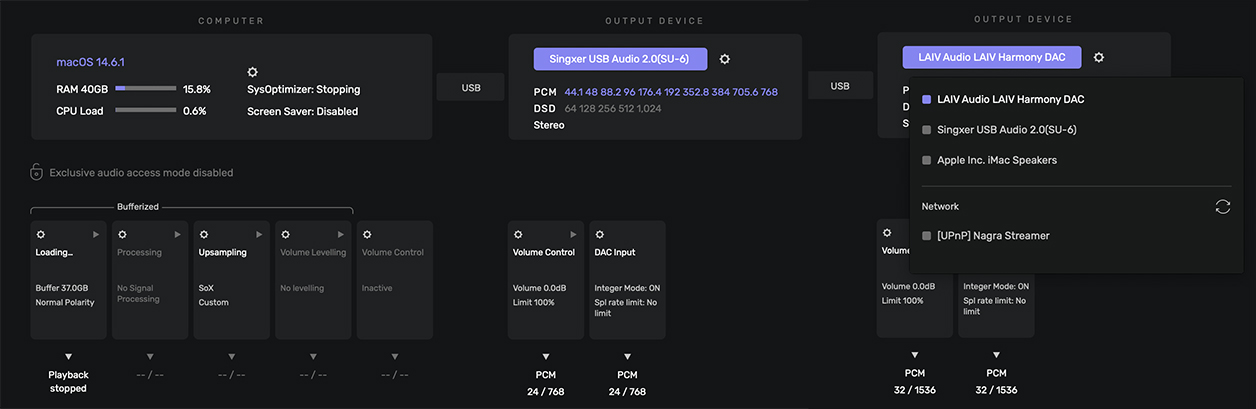Collapse the LAIV Harmony DAC device dropdown
The image size is (1256, 409).
tap(991, 58)
